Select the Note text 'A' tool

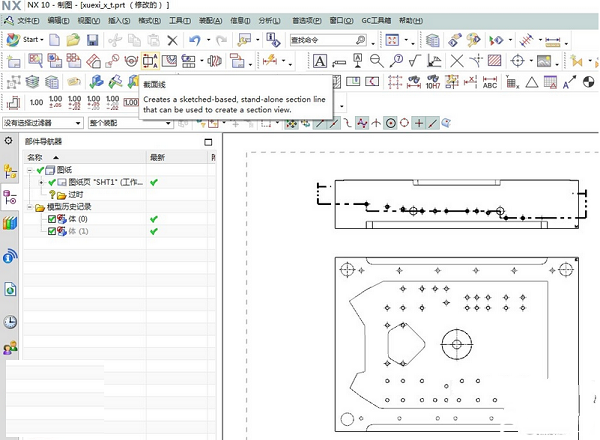point(319,61)
